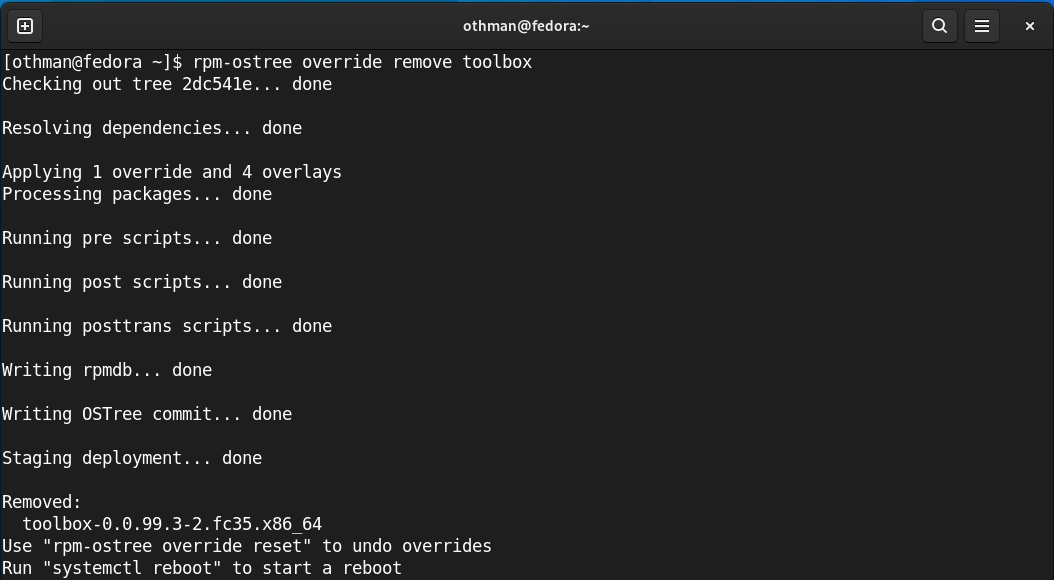Click the 'rpm-ostree override reset' hint line
The image size is (1054, 580).
coord(247,546)
